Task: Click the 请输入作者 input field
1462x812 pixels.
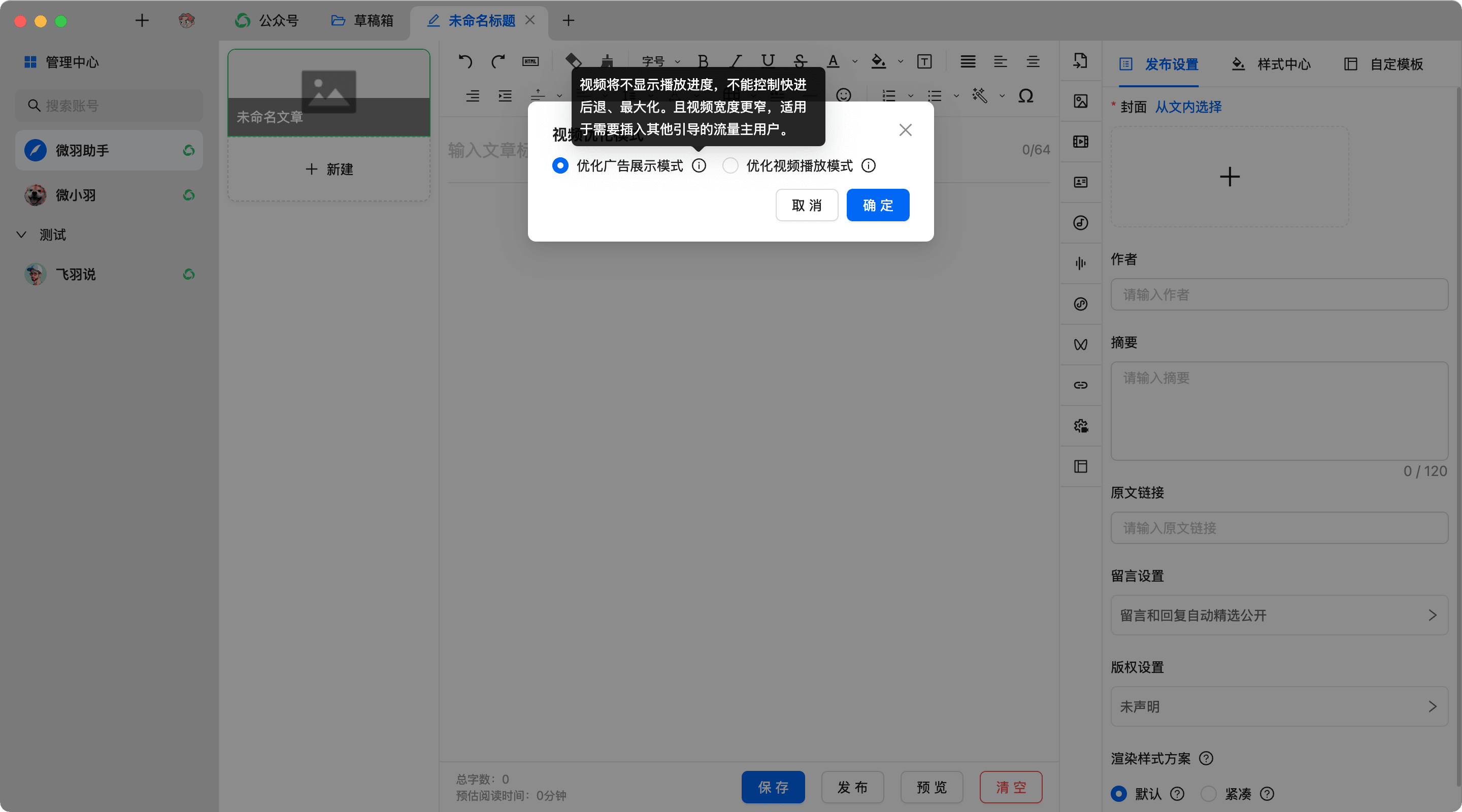Action: (1279, 294)
